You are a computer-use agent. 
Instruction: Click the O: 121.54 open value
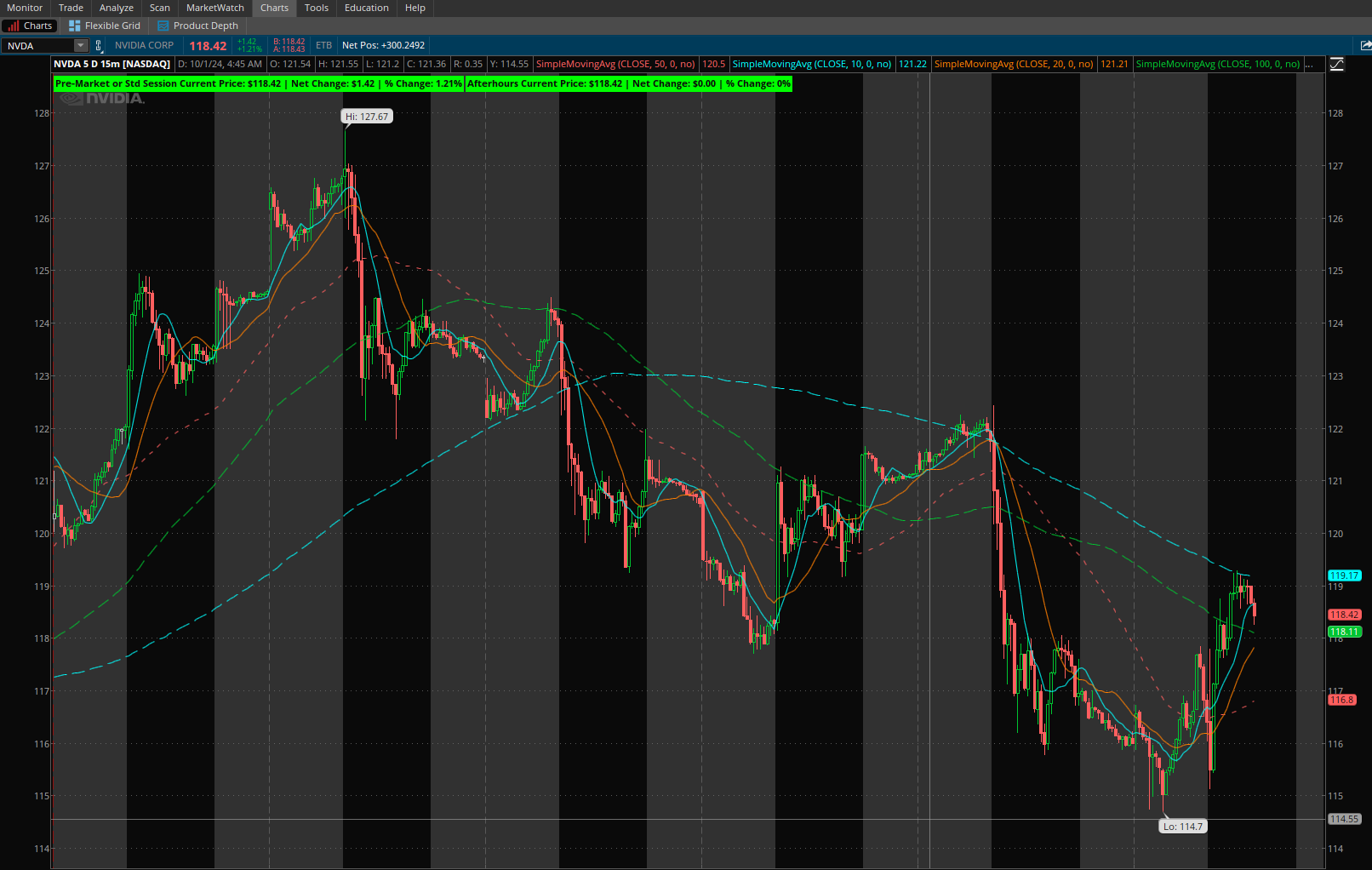point(290,64)
